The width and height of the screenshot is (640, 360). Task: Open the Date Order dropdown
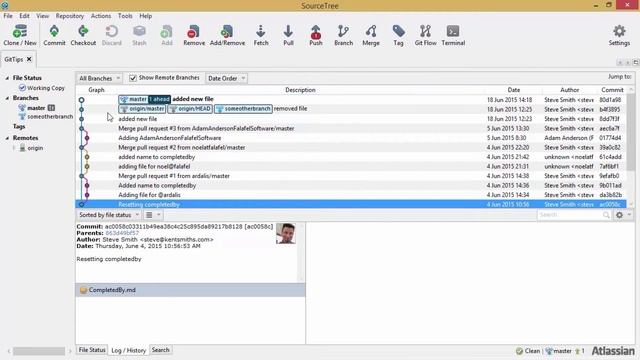(x=226, y=78)
